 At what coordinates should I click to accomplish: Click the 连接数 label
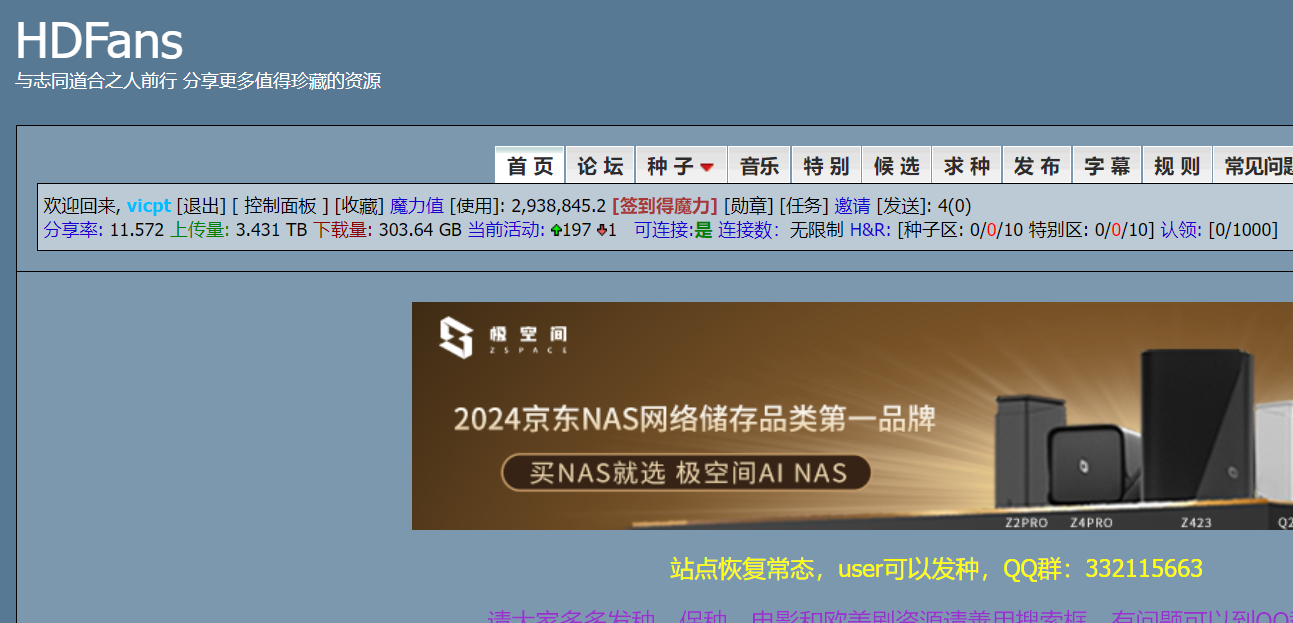coord(748,230)
